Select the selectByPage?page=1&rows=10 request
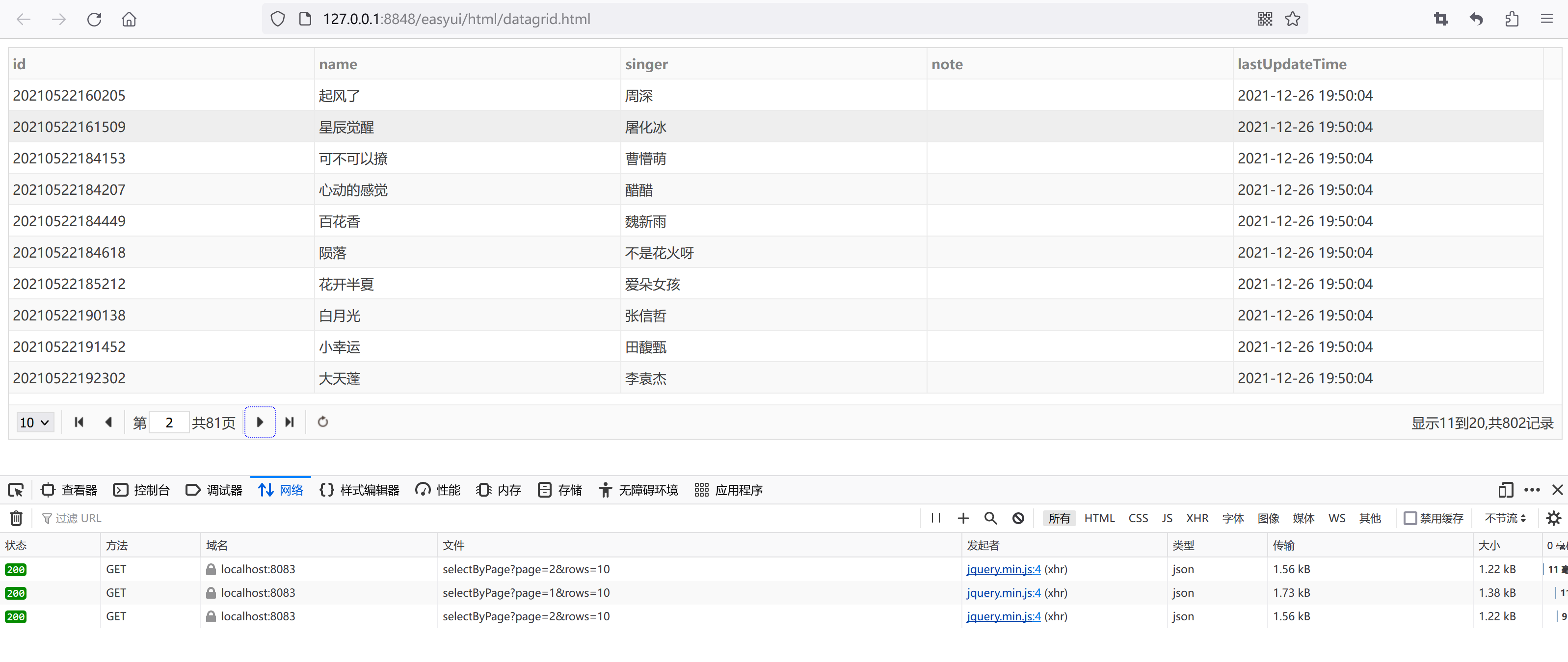This screenshot has height=662, width=1568. pos(526,593)
